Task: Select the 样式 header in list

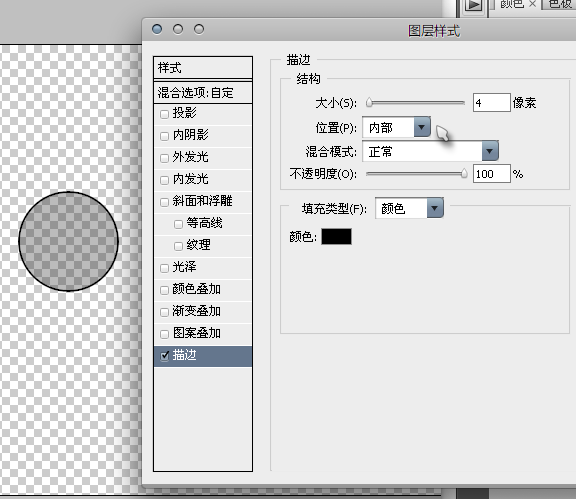Action: 203,68
